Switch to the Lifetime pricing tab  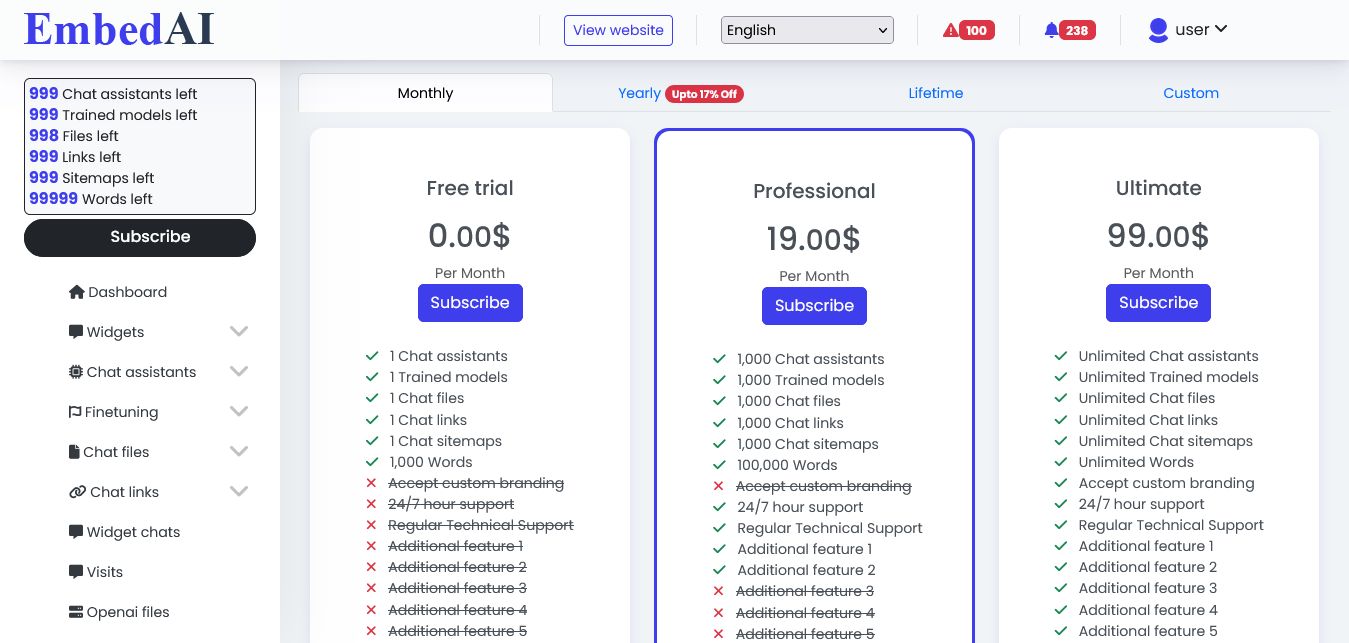coord(936,93)
